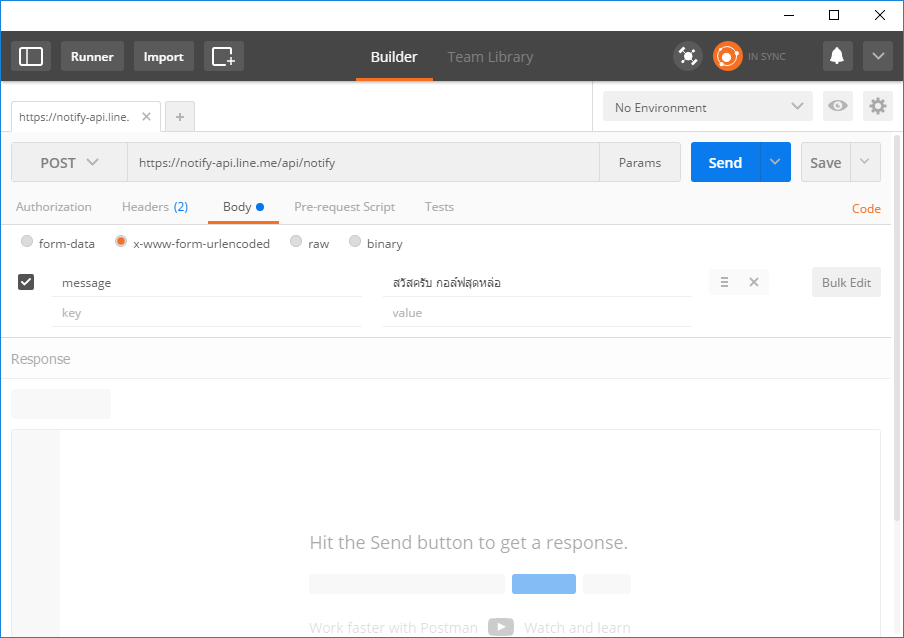904x638 pixels.
Task: Select x-www-form-urlencoded body type
Action: click(120, 241)
